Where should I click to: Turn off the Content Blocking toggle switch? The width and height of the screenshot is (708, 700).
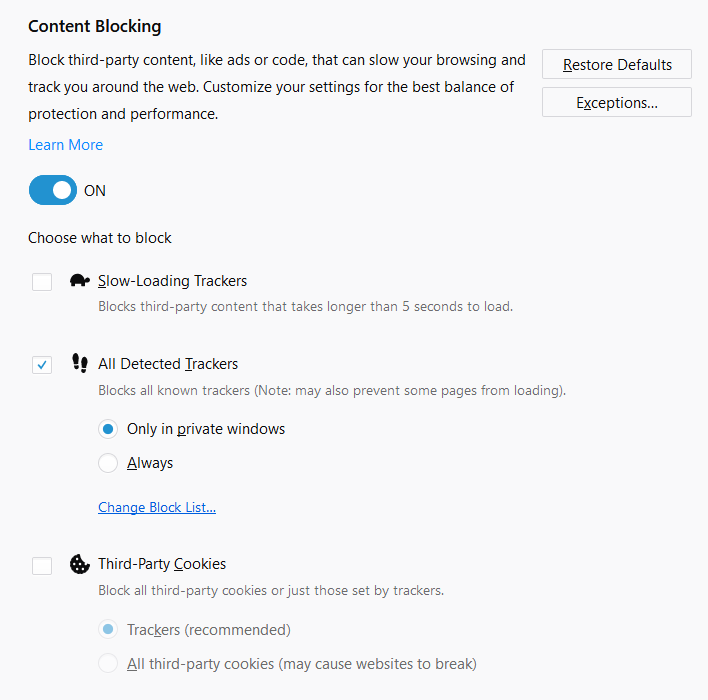click(53, 190)
